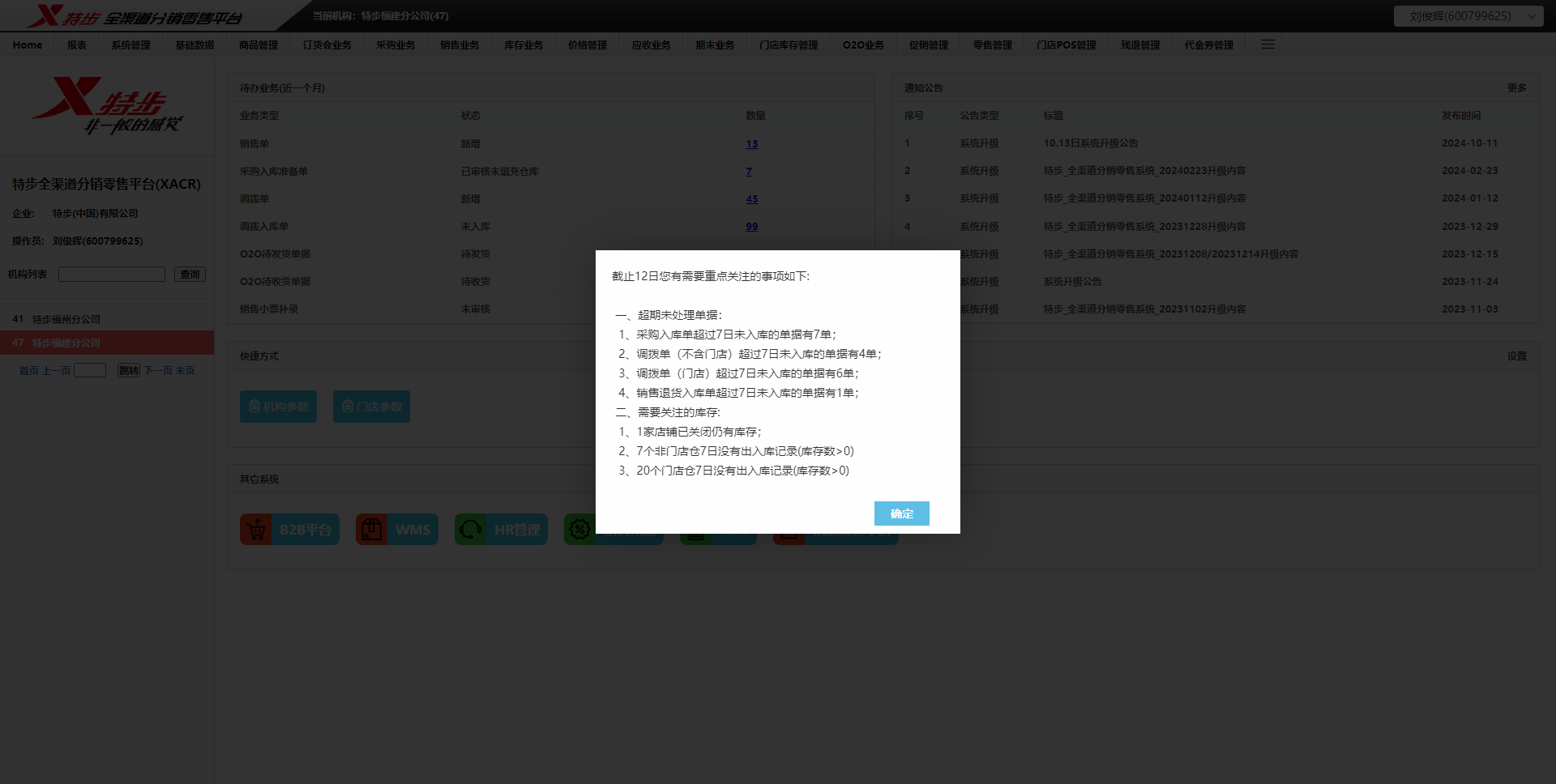The width and height of the screenshot is (1556, 784).
Task: Click the 数量 column header
Action: click(755, 116)
